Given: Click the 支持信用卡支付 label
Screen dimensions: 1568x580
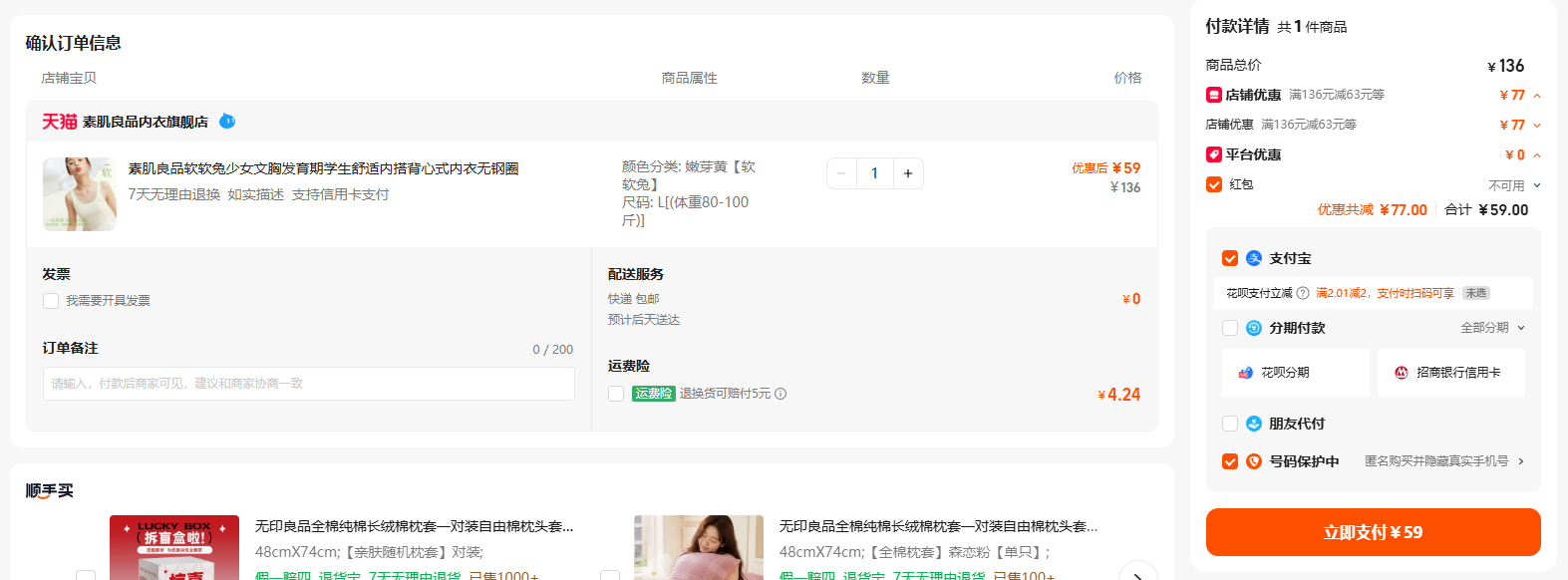Looking at the screenshot, I should pyautogui.click(x=340, y=194).
